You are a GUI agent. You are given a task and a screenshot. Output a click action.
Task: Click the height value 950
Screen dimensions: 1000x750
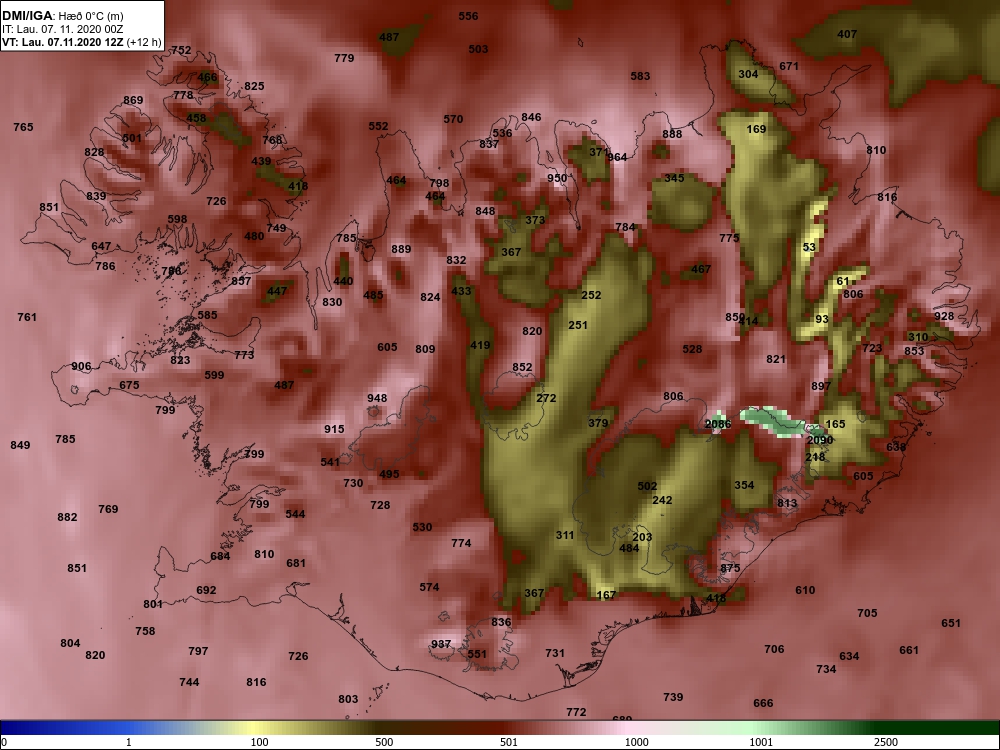tap(557, 178)
